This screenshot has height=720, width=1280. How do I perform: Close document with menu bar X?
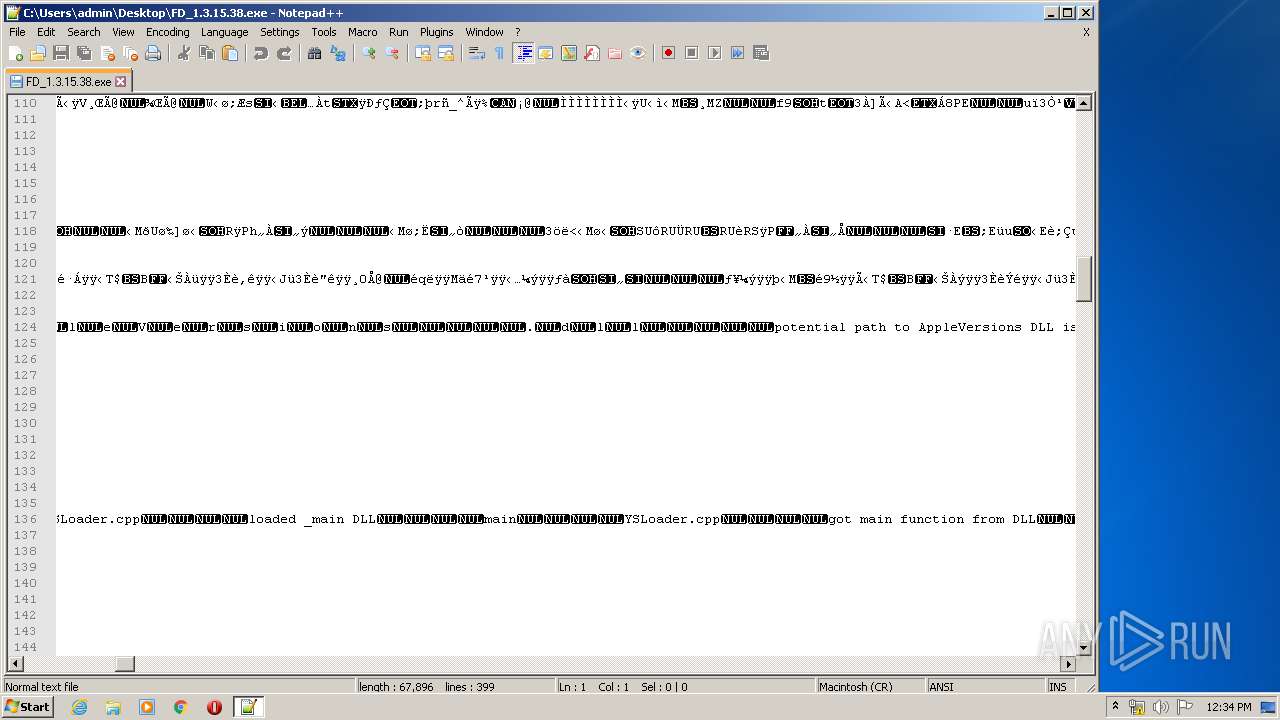(1086, 32)
